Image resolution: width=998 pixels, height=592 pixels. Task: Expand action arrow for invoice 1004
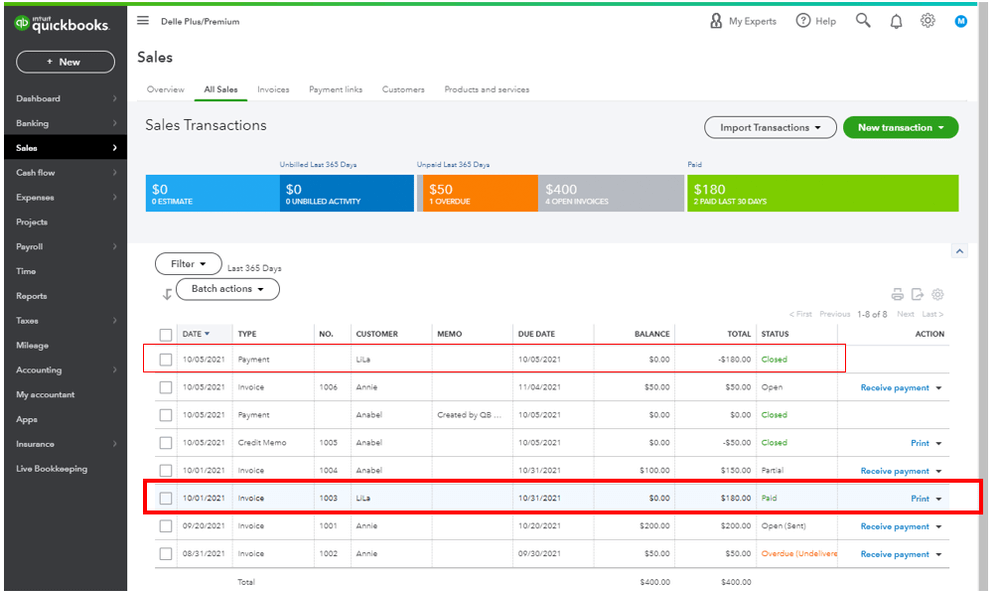coord(939,471)
